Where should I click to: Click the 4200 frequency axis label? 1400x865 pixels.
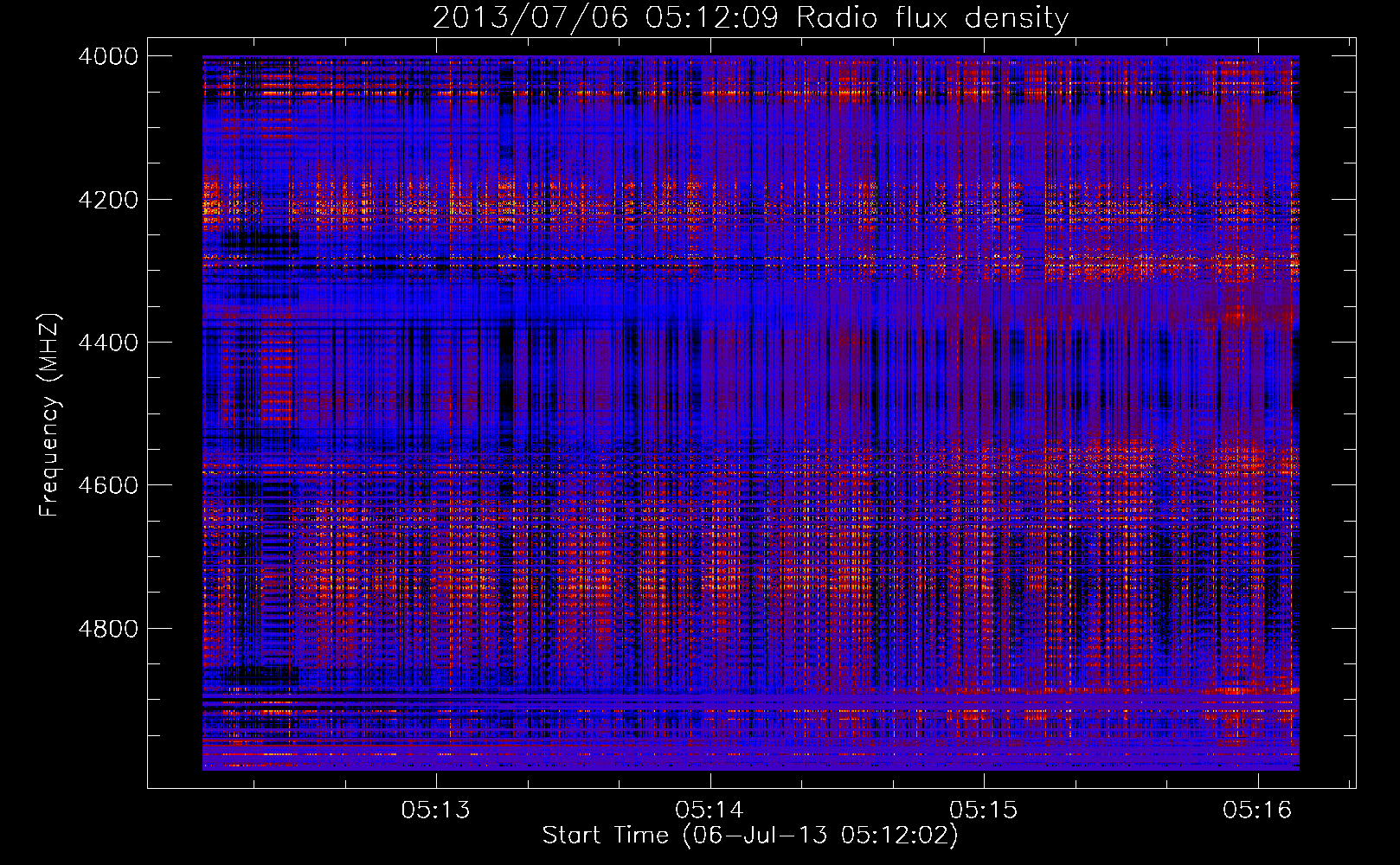coord(107,199)
